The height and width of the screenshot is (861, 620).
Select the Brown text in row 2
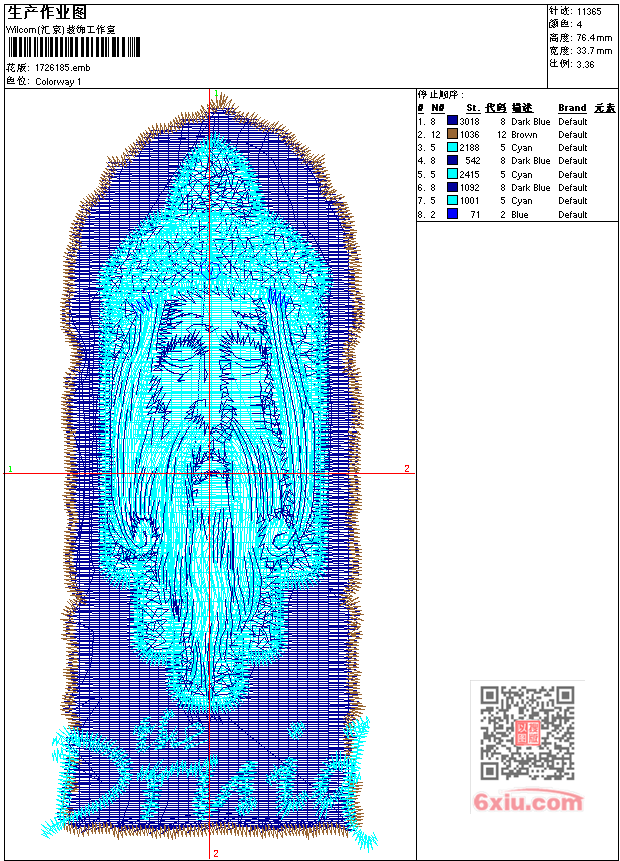pos(524,134)
